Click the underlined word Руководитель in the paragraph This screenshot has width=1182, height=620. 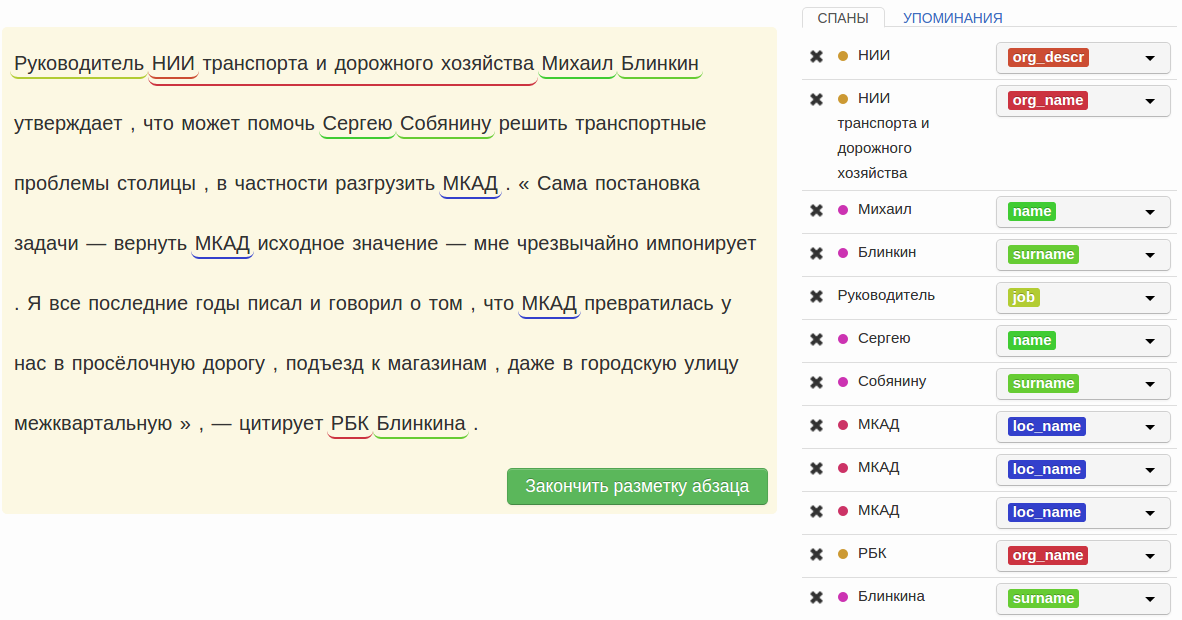[80, 65]
